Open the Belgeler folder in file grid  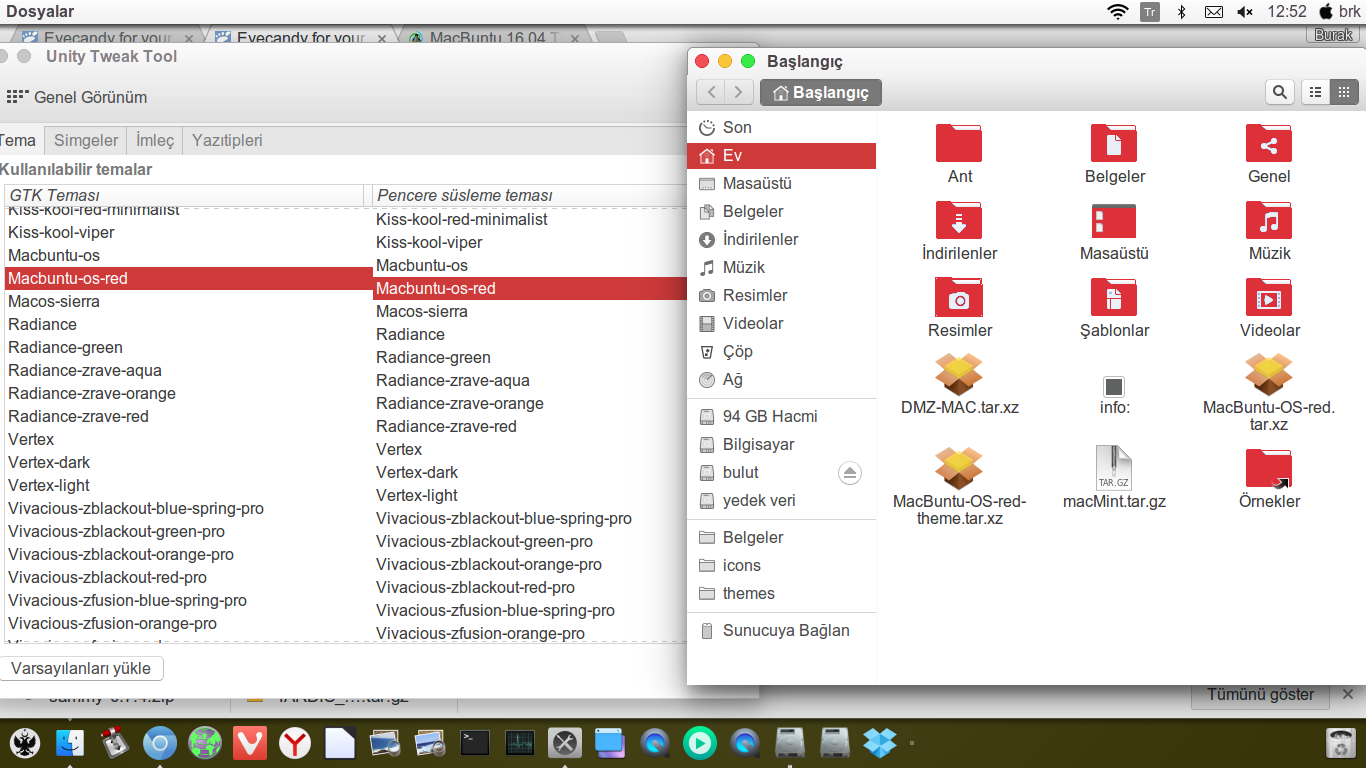point(1114,143)
